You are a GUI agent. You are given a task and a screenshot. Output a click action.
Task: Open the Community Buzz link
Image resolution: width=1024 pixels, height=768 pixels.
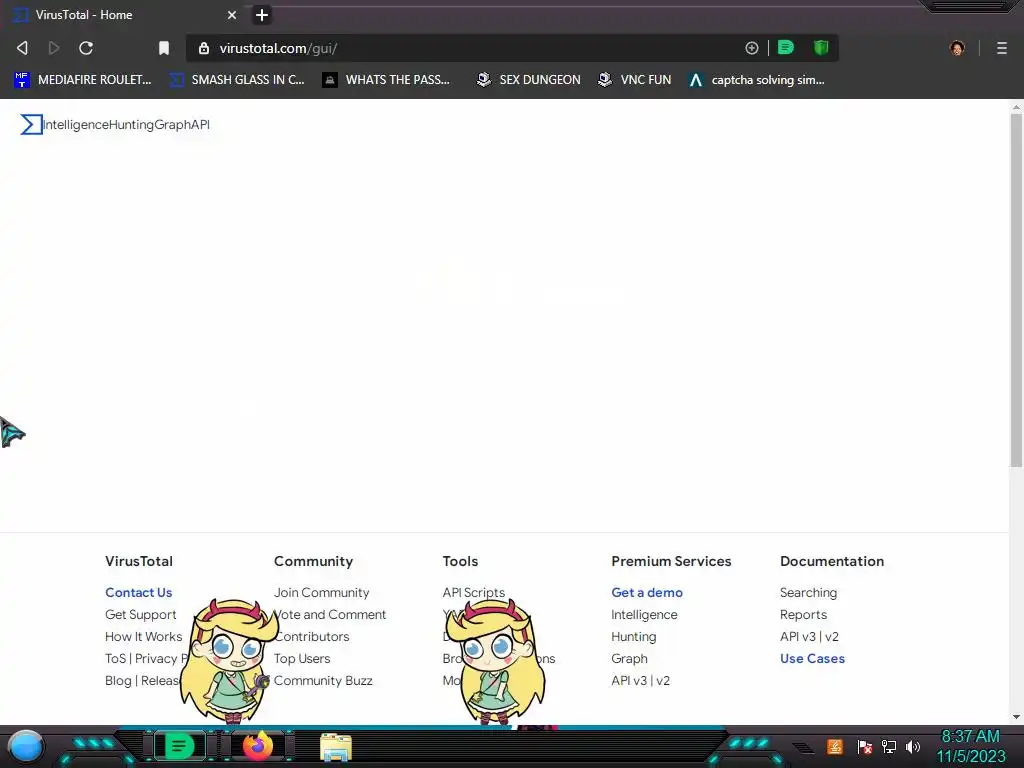[x=323, y=680]
